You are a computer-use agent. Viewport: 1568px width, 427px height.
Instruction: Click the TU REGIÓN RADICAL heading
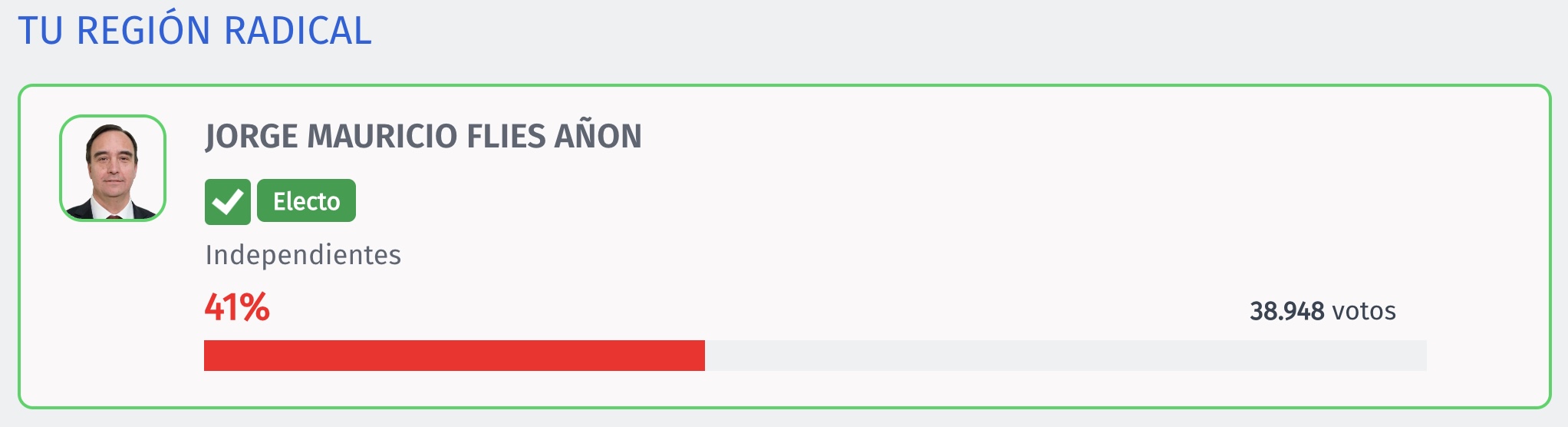pos(195,31)
